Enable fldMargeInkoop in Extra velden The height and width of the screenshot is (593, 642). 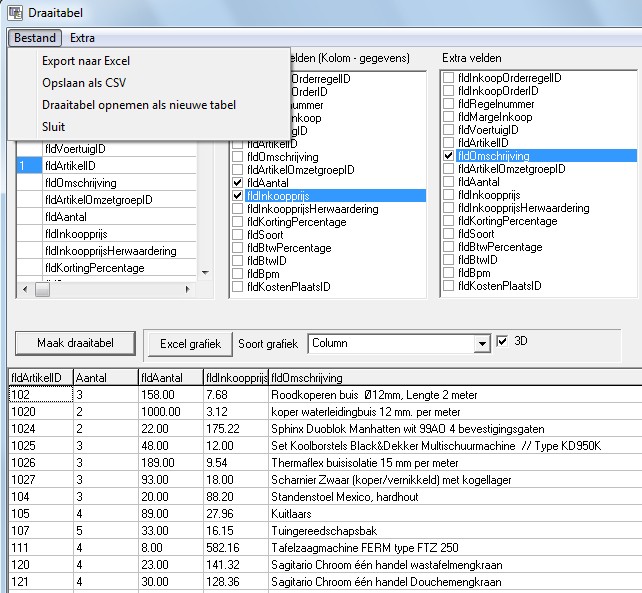coord(449,117)
